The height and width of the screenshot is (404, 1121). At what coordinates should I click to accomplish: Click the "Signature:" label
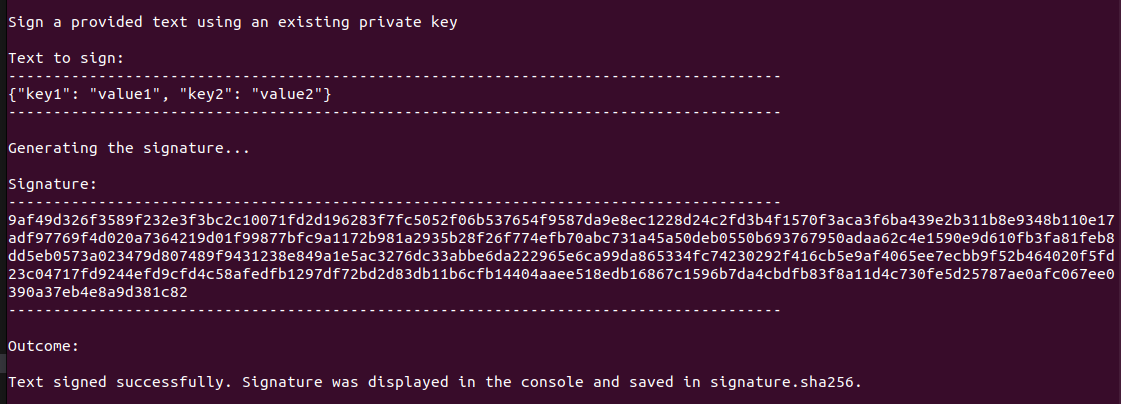(x=52, y=184)
